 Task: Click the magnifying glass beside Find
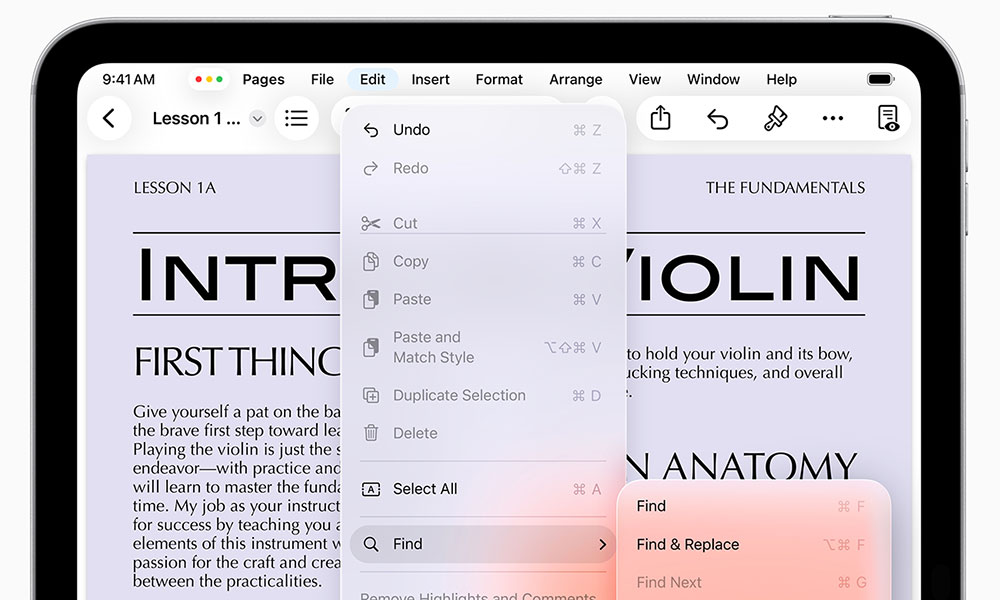tap(372, 543)
